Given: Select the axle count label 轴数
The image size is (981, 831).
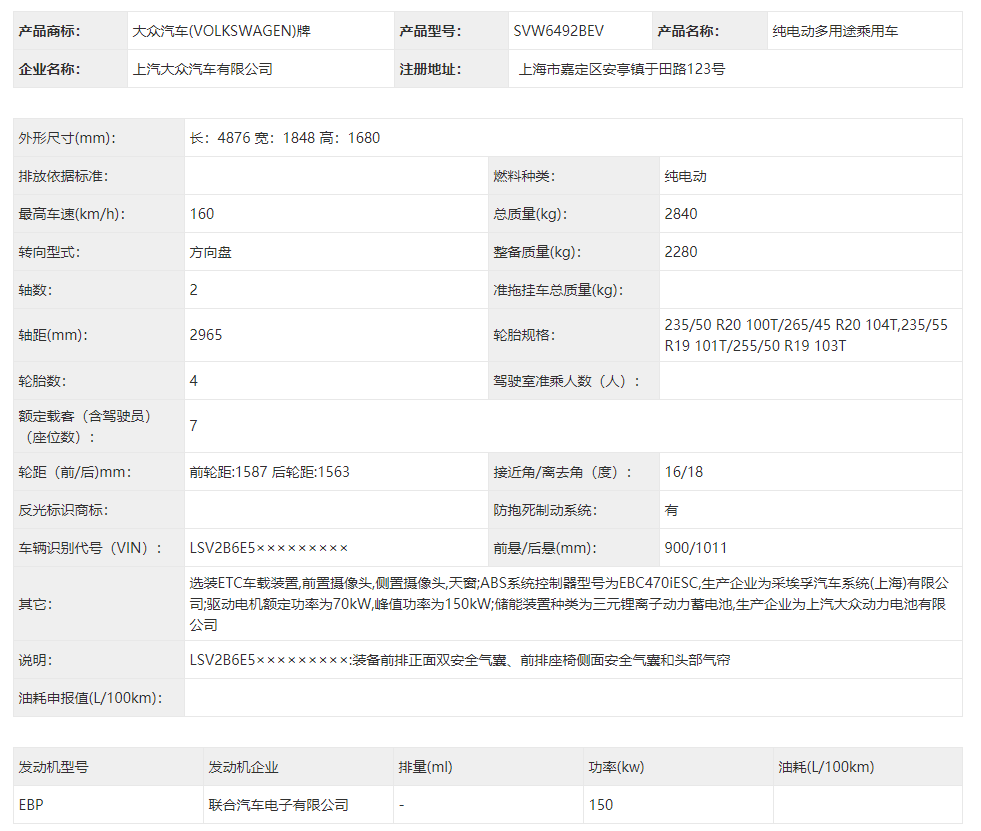Looking at the screenshot, I should (x=36, y=290).
